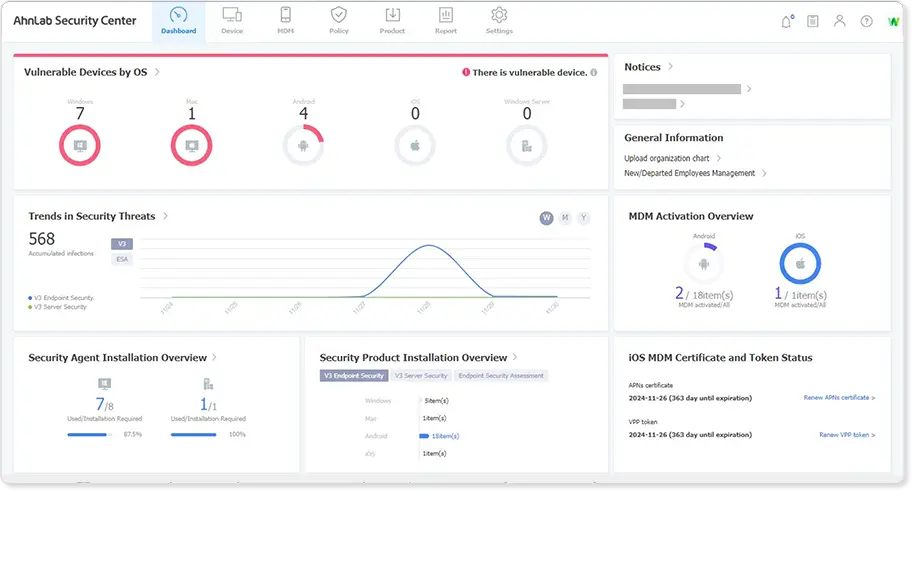Viewport: 912px width, 564px height.
Task: Open the MDM menu
Action: (286, 21)
